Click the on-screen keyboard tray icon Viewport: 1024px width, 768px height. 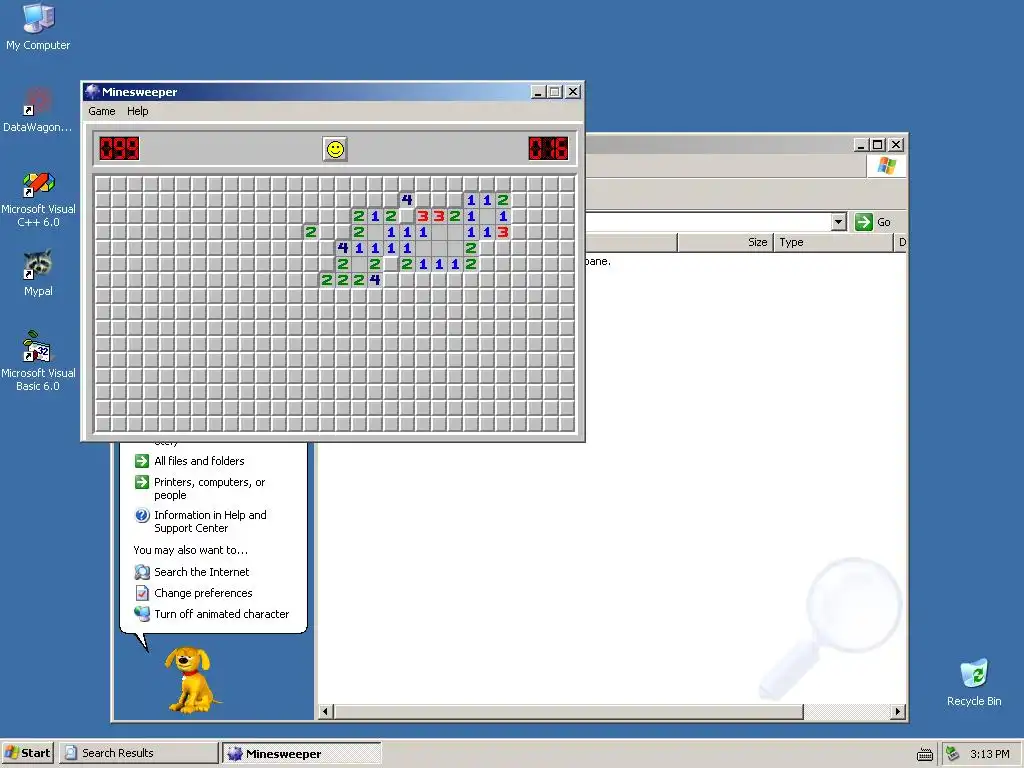(x=925, y=754)
